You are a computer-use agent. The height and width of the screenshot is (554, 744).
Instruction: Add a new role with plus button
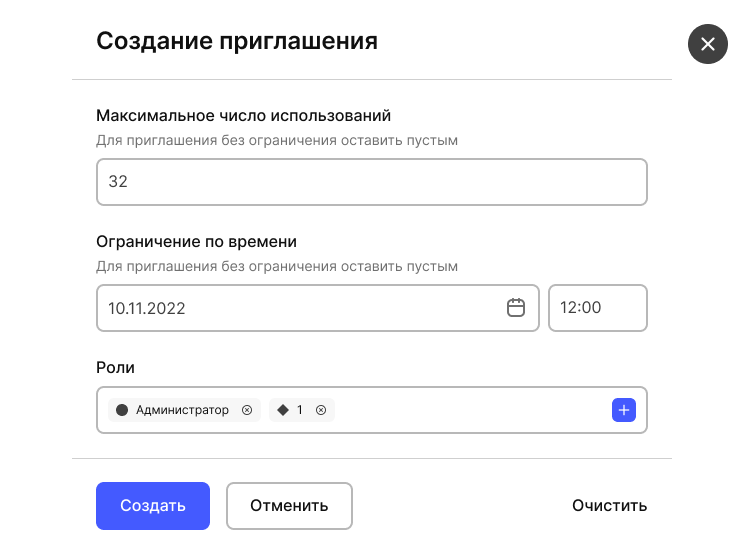tap(623, 410)
